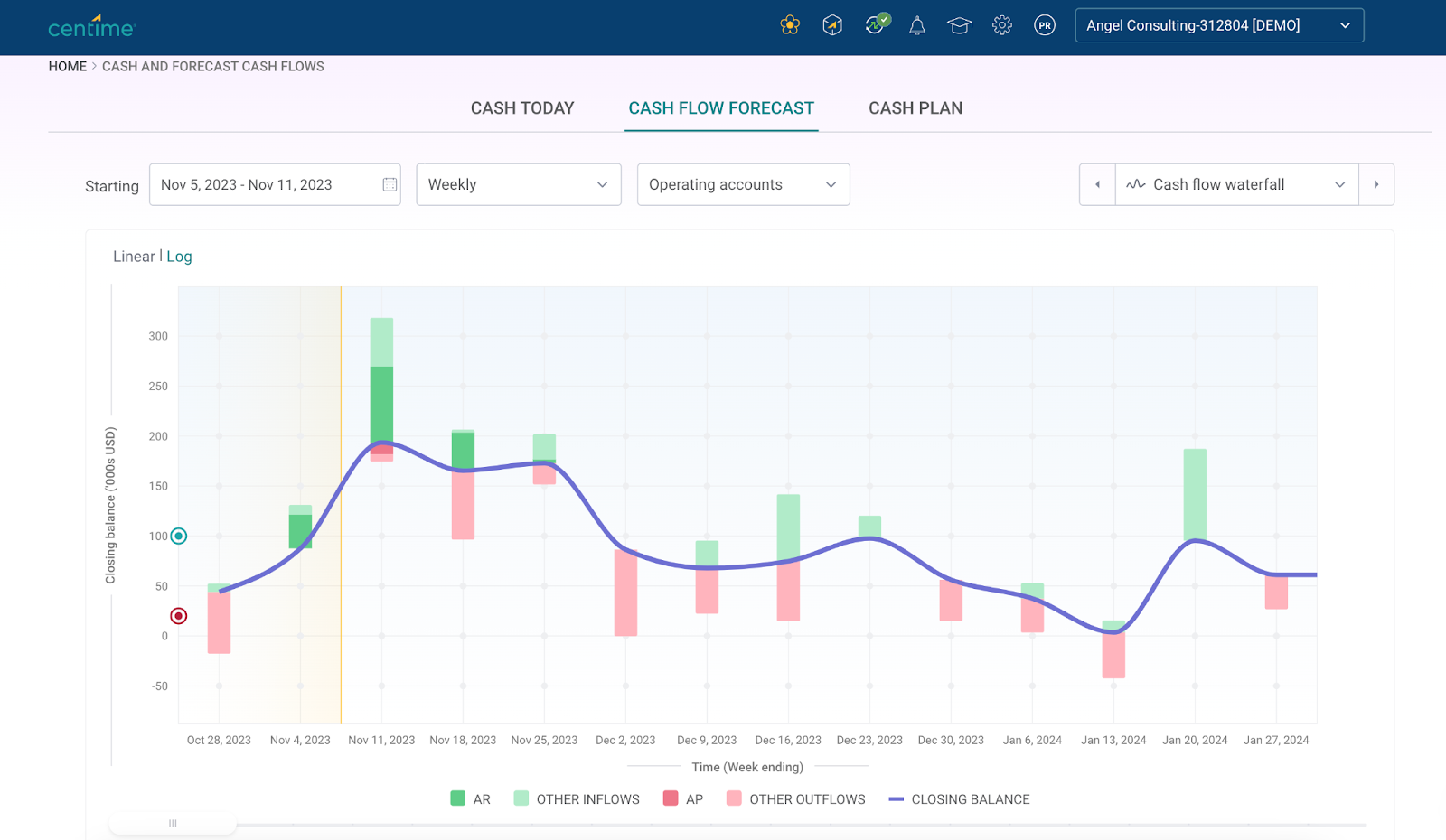Open the hexagon cube icon in header
The image size is (1446, 840).
pos(832,25)
